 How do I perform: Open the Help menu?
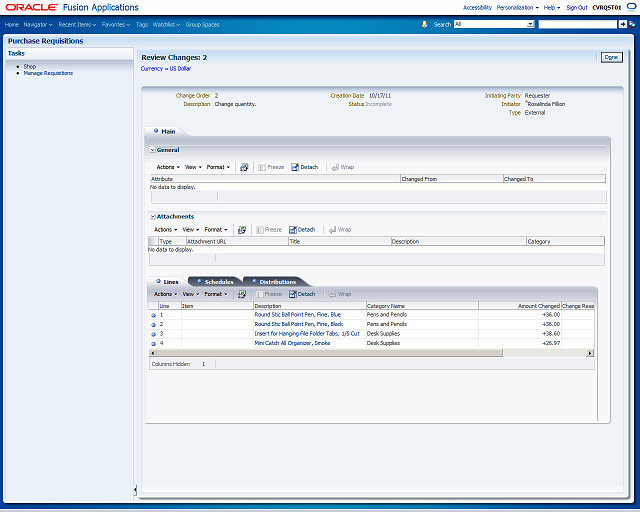[x=552, y=8]
